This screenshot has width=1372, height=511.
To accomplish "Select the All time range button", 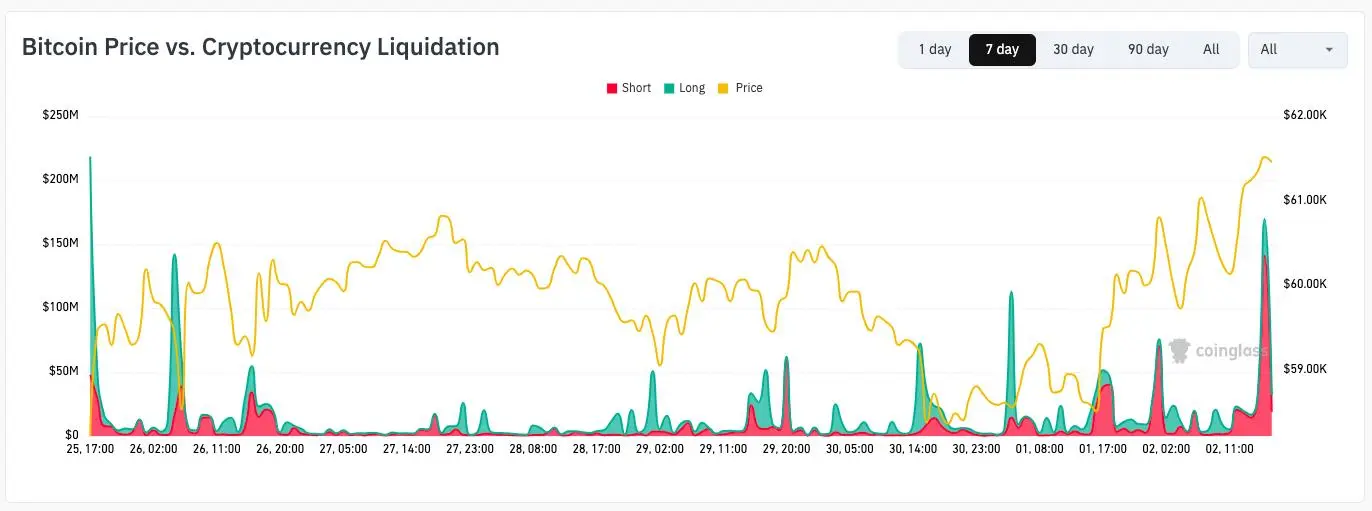I will 1211,49.
